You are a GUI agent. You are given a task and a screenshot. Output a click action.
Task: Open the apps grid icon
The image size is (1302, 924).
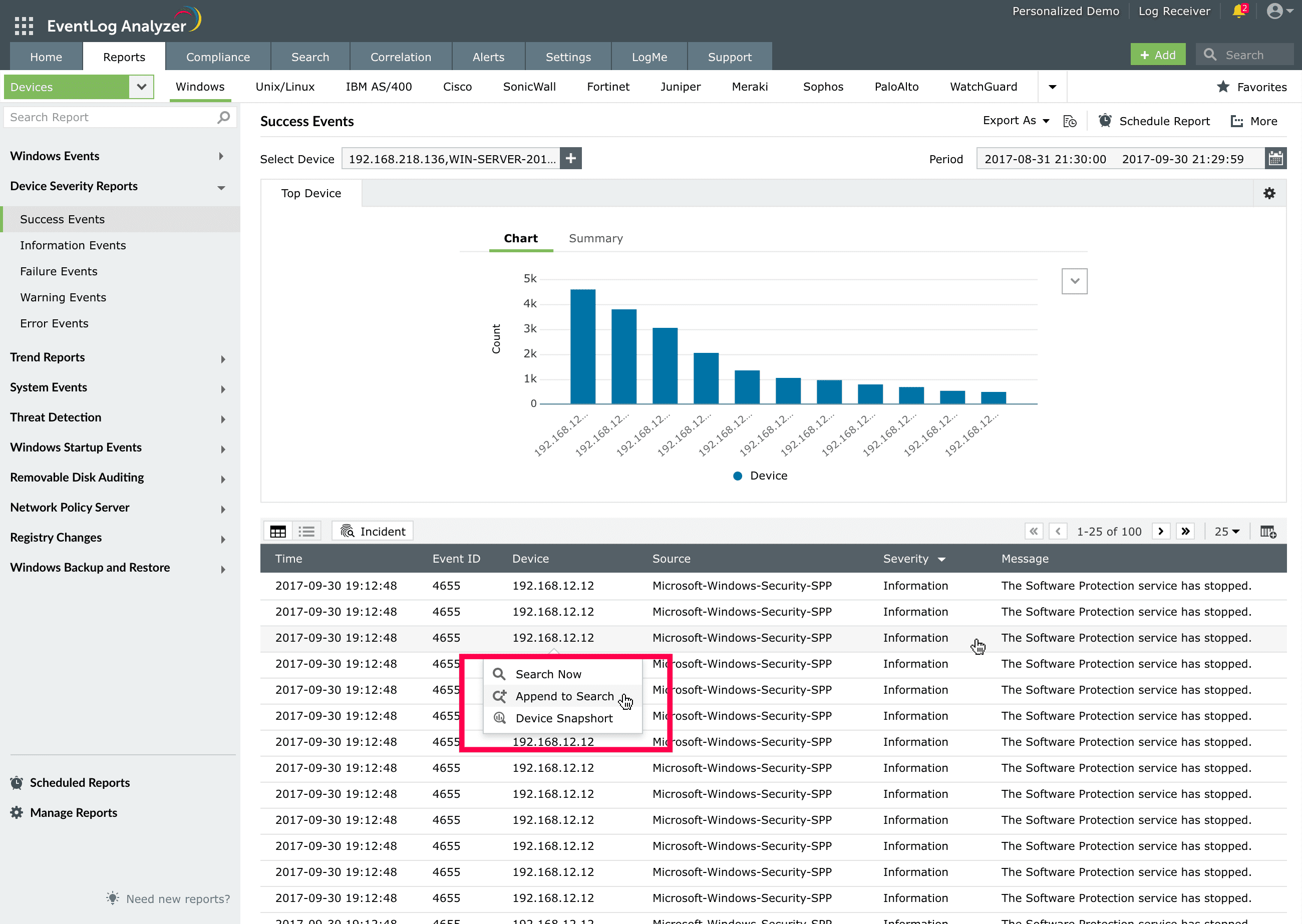pyautogui.click(x=24, y=26)
